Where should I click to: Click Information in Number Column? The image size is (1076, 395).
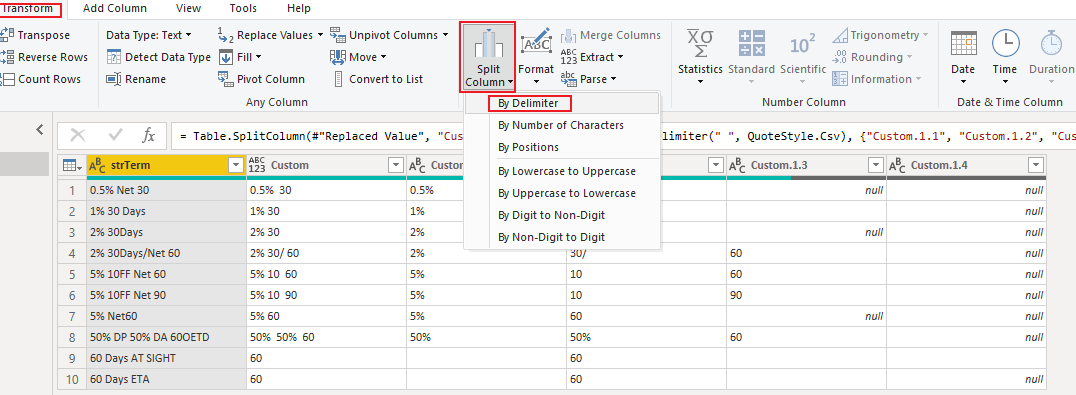pyautogui.click(x=877, y=79)
